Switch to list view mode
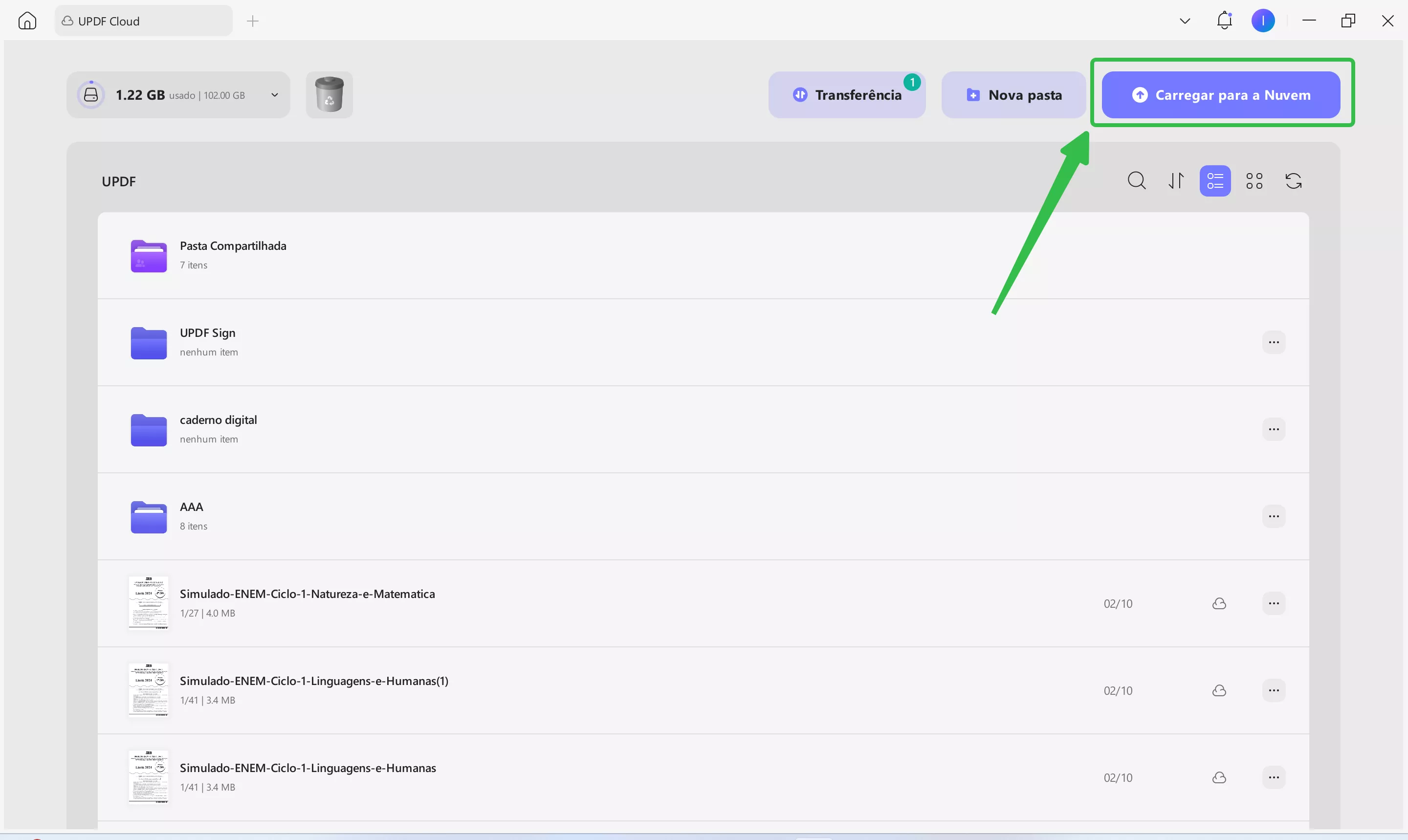 (x=1215, y=181)
